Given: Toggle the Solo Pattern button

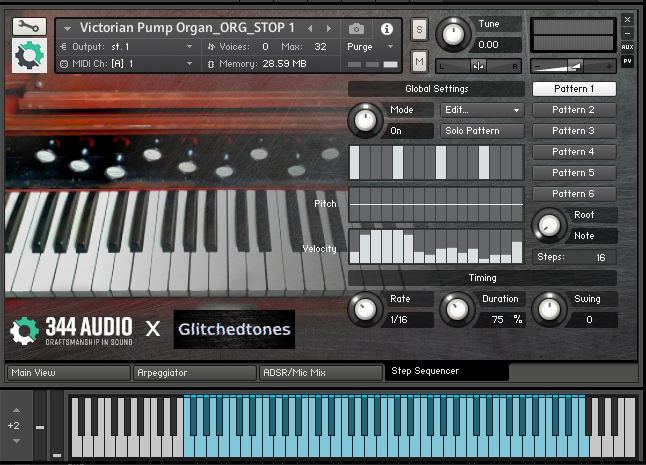Looking at the screenshot, I should point(483,131).
